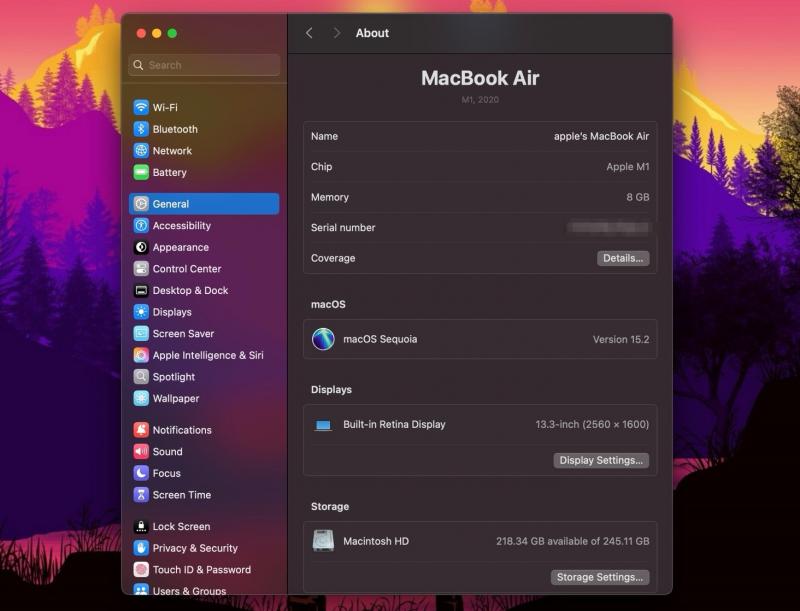Open Control Center settings label
The width and height of the screenshot is (800, 611).
(187, 269)
